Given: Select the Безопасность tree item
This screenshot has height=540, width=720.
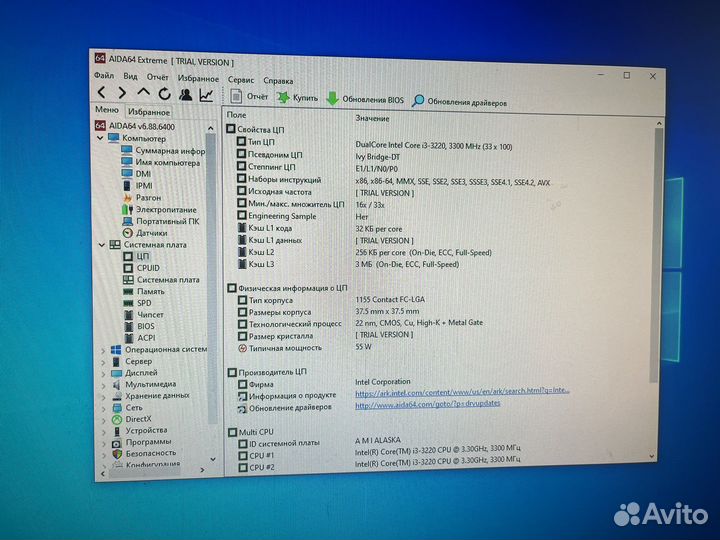Looking at the screenshot, I should point(144,453).
